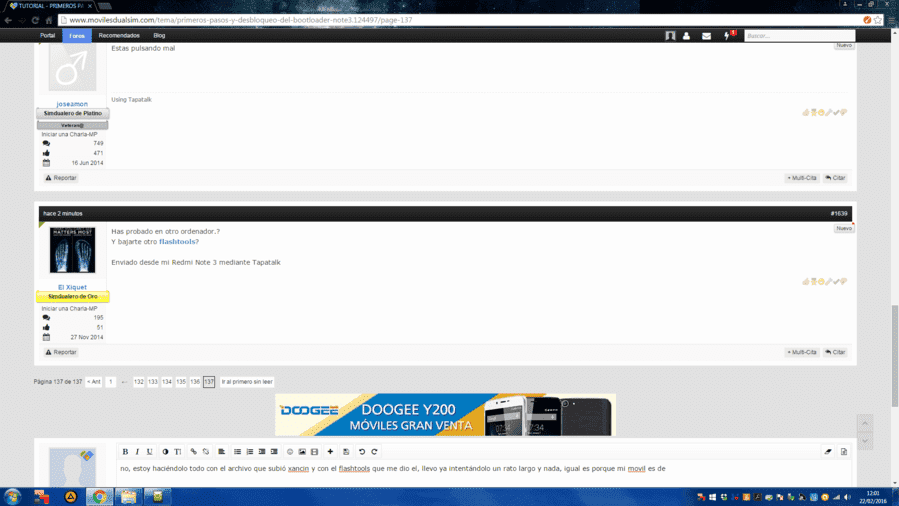Go to page 134

click(x=167, y=382)
